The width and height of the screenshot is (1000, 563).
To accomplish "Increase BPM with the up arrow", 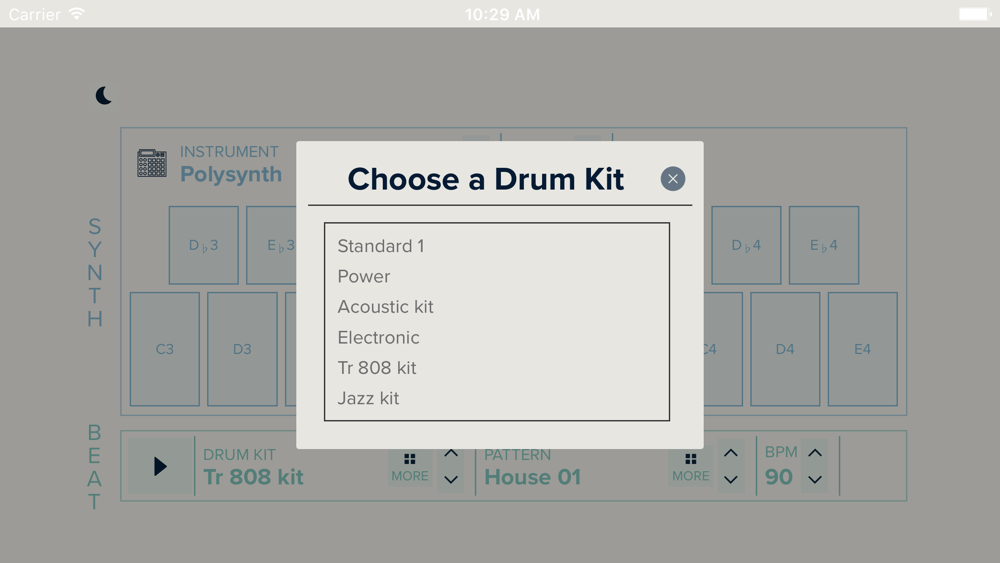I will [815, 453].
